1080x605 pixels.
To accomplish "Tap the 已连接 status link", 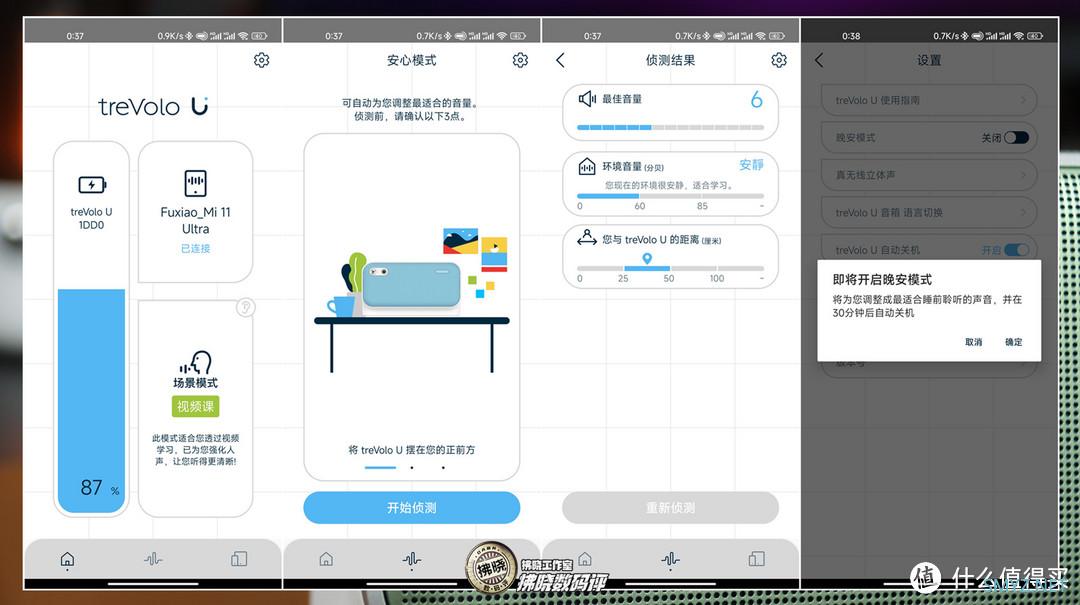I will click(x=196, y=248).
